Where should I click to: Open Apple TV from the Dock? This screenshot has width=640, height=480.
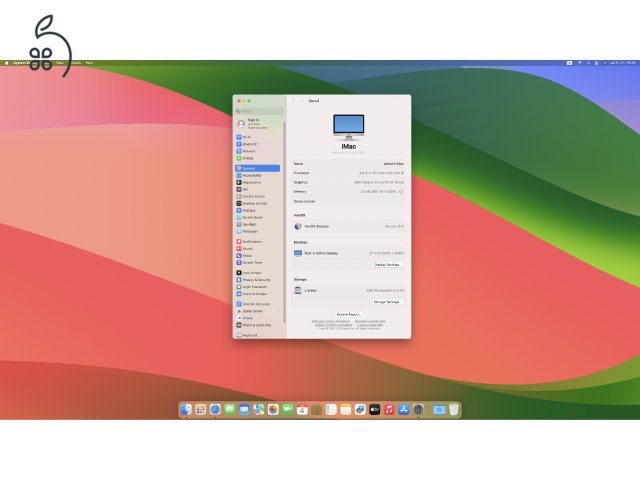click(x=375, y=409)
